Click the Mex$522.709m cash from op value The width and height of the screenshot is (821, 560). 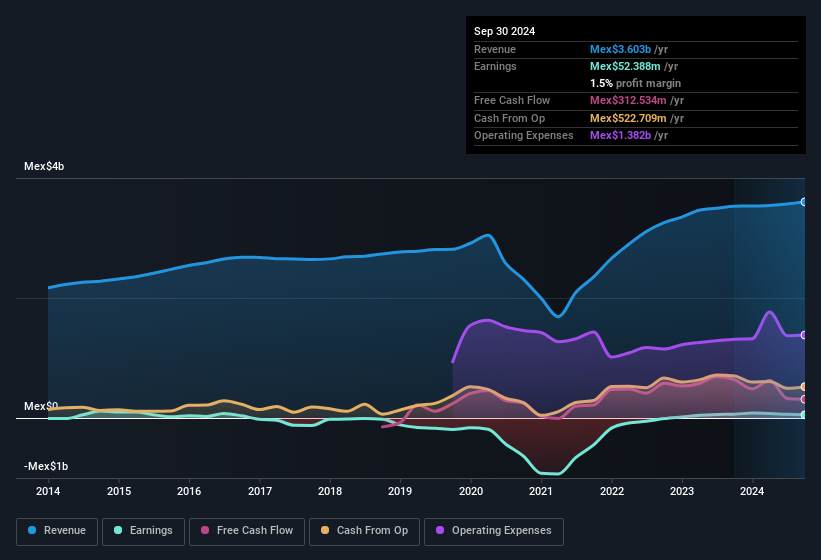[628, 118]
